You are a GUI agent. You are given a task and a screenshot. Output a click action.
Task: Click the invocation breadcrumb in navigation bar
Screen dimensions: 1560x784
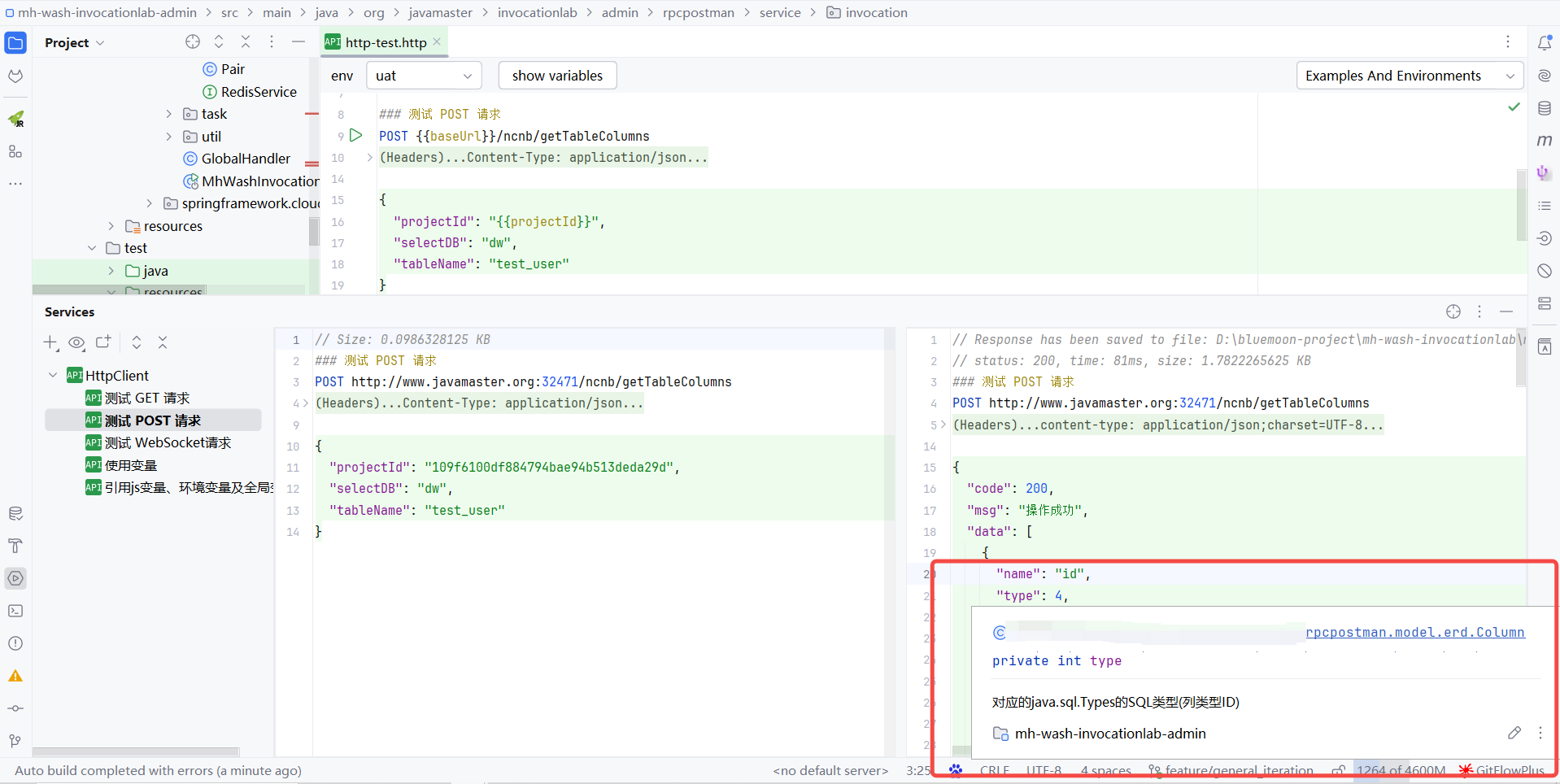click(876, 12)
